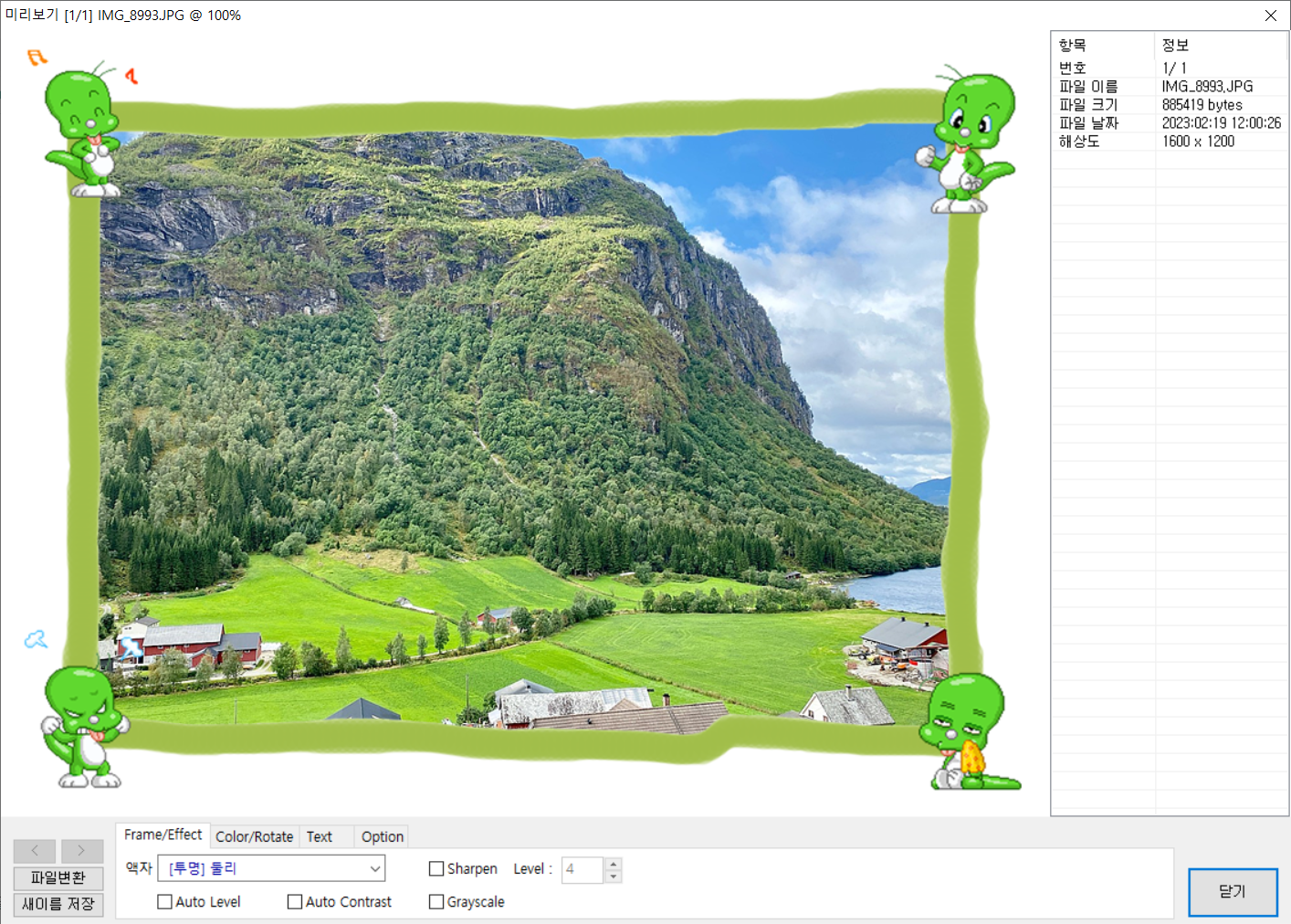This screenshot has width=1291, height=924.
Task: Increase the Level spinner value
Action: tap(614, 863)
